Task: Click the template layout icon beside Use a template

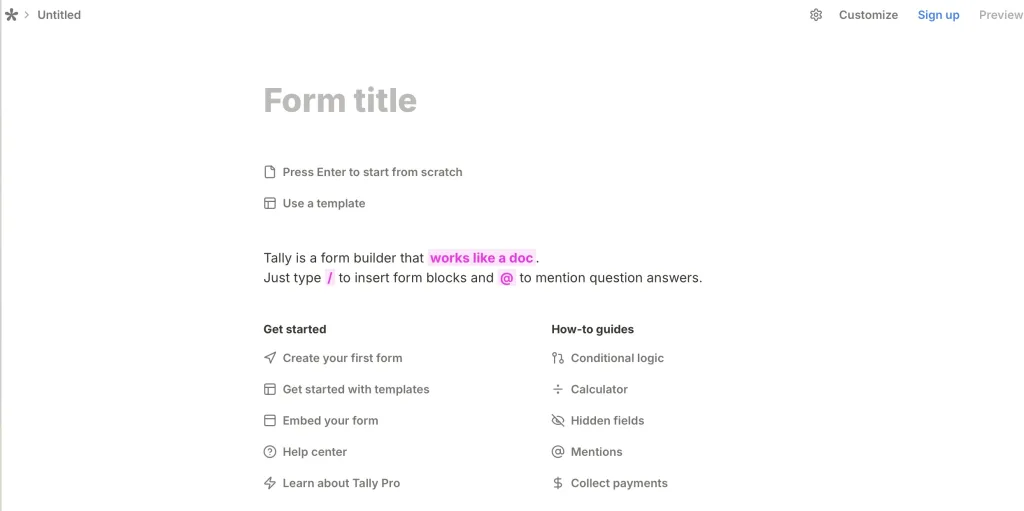Action: coord(270,203)
